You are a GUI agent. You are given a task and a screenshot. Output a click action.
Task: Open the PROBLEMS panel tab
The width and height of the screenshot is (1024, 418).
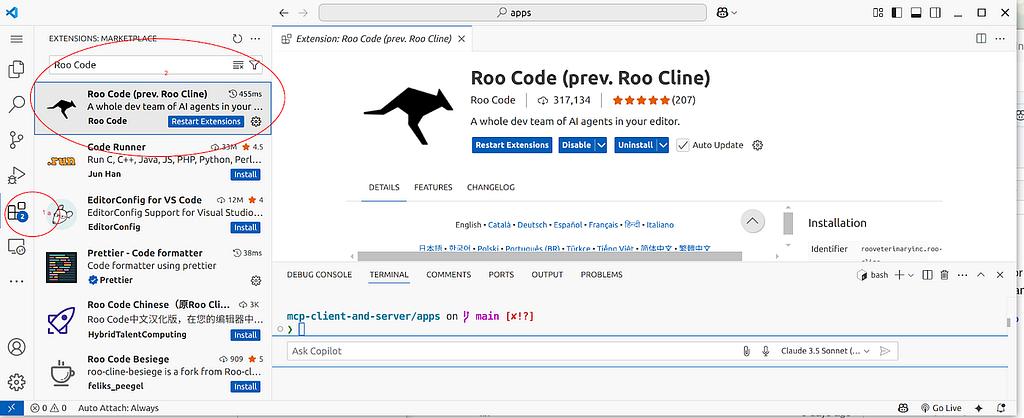(601, 275)
